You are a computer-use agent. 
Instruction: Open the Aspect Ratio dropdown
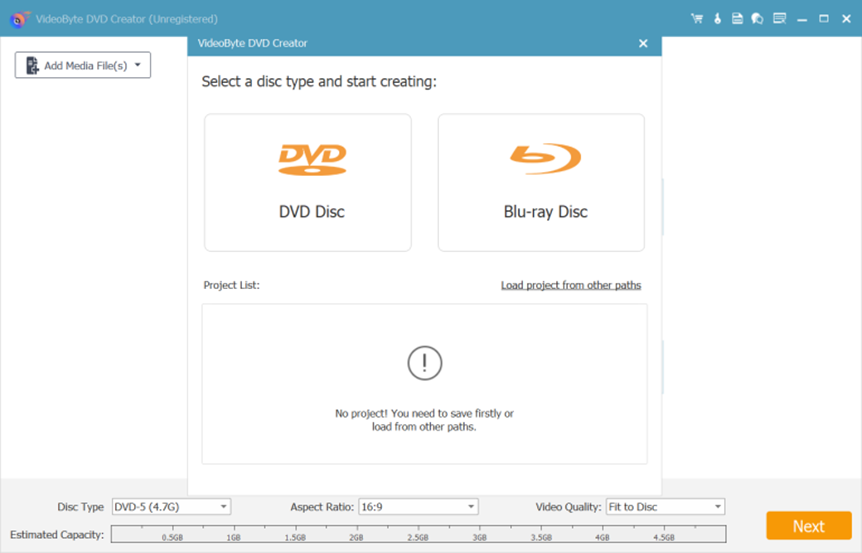pos(418,507)
